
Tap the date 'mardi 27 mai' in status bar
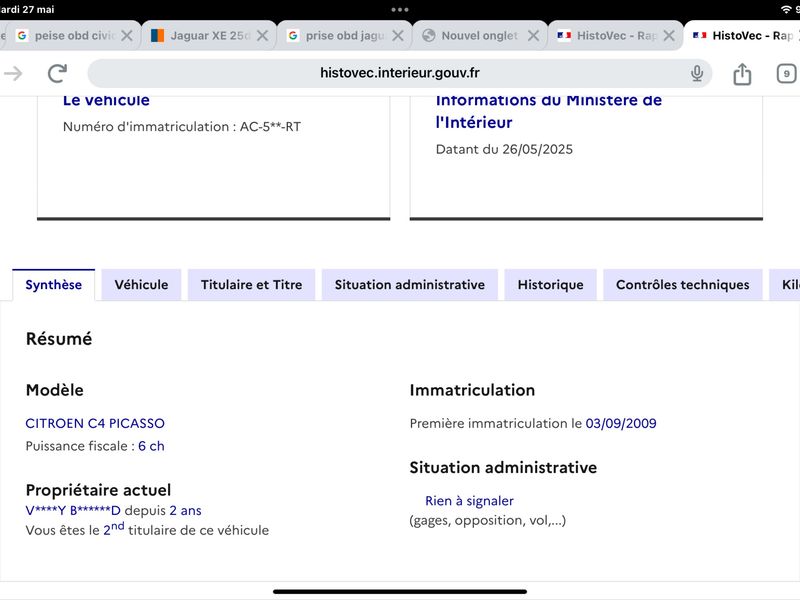click(27, 9)
